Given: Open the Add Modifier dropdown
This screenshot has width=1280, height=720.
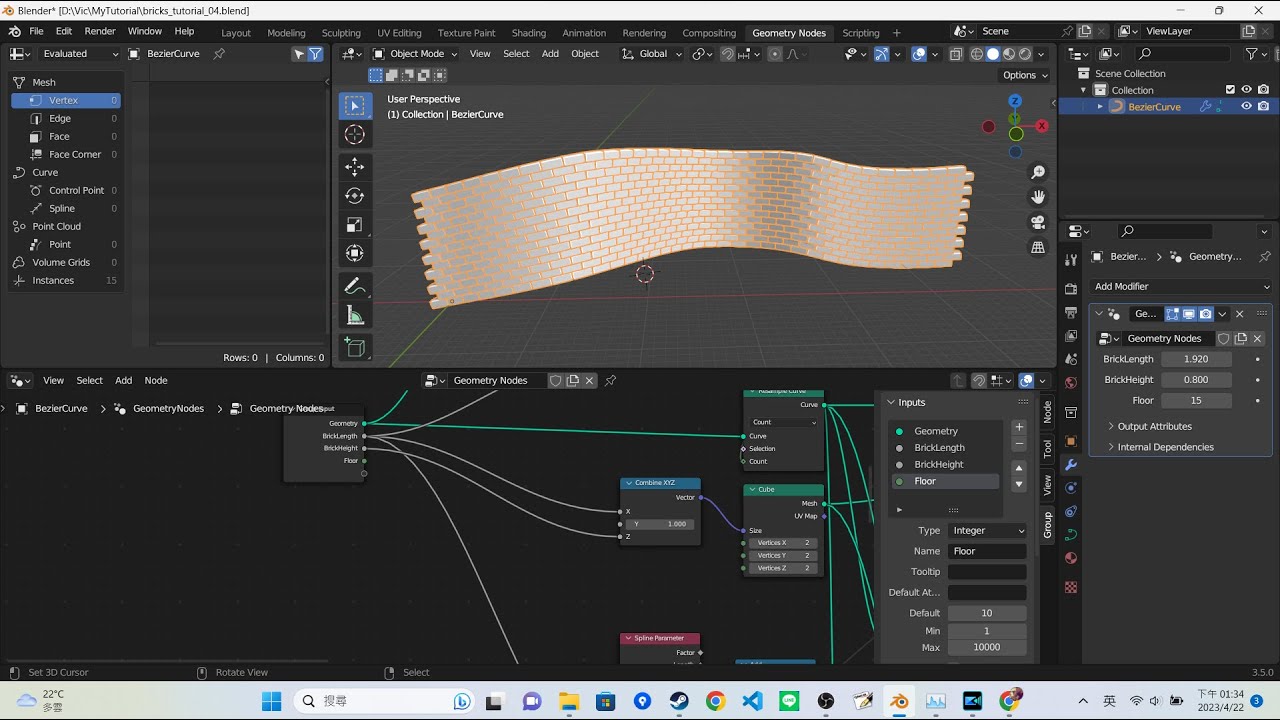Looking at the screenshot, I should (x=1181, y=287).
